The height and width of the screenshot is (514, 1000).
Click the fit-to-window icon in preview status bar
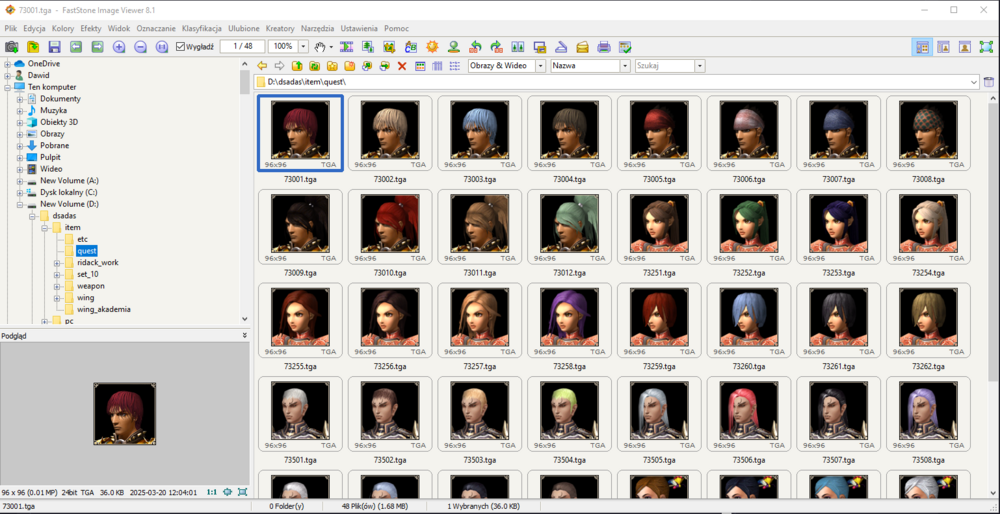pos(242,492)
